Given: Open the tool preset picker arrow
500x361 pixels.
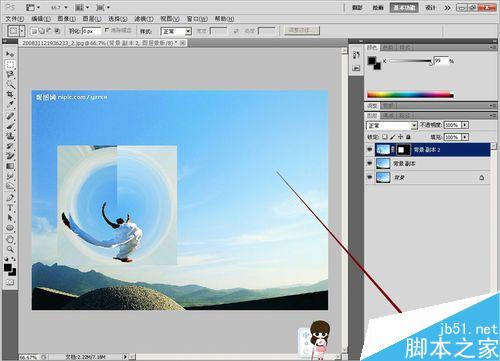Looking at the screenshot, I should [x=22, y=31].
